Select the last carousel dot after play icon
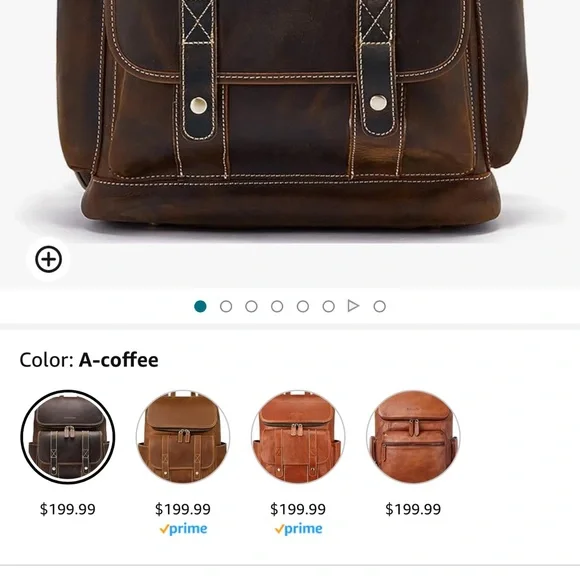This screenshot has width=580, height=580. coord(380,306)
